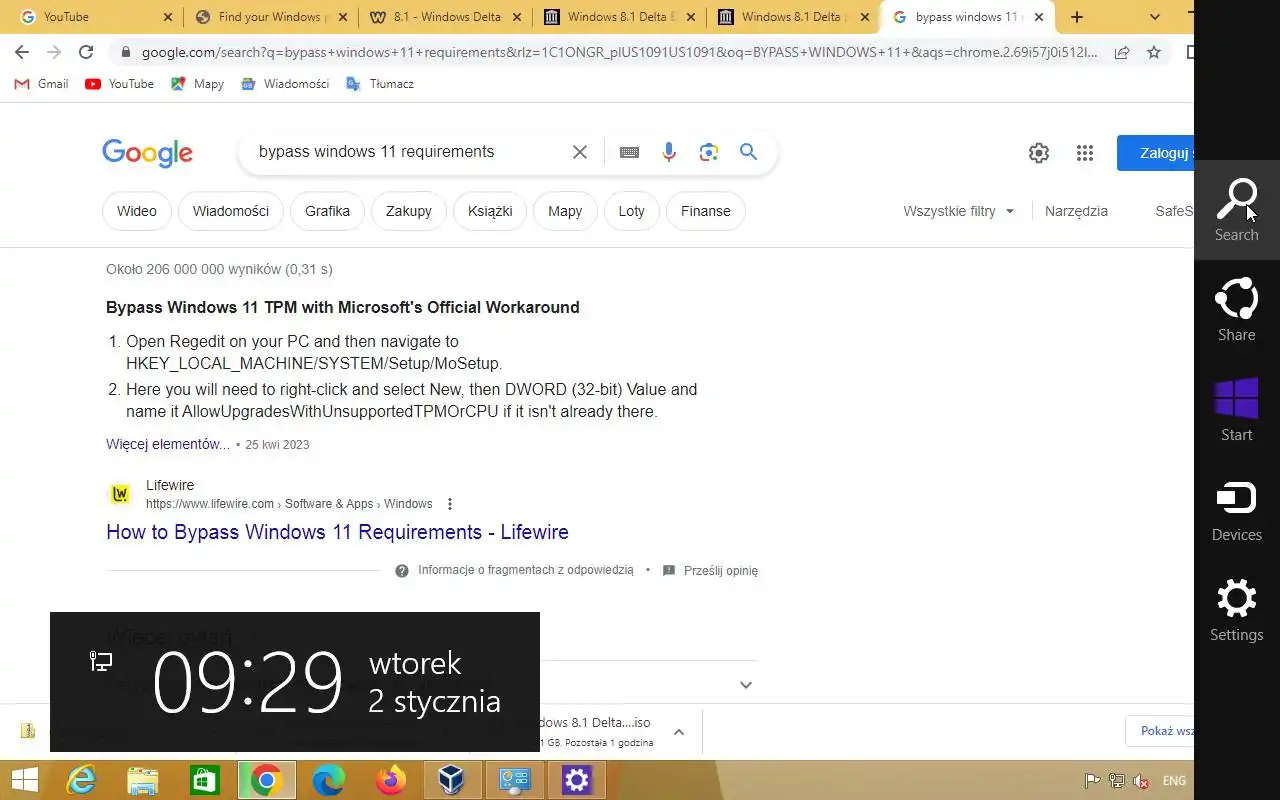This screenshot has width=1280, height=800.
Task: Filter results by Grafika
Action: point(327,211)
